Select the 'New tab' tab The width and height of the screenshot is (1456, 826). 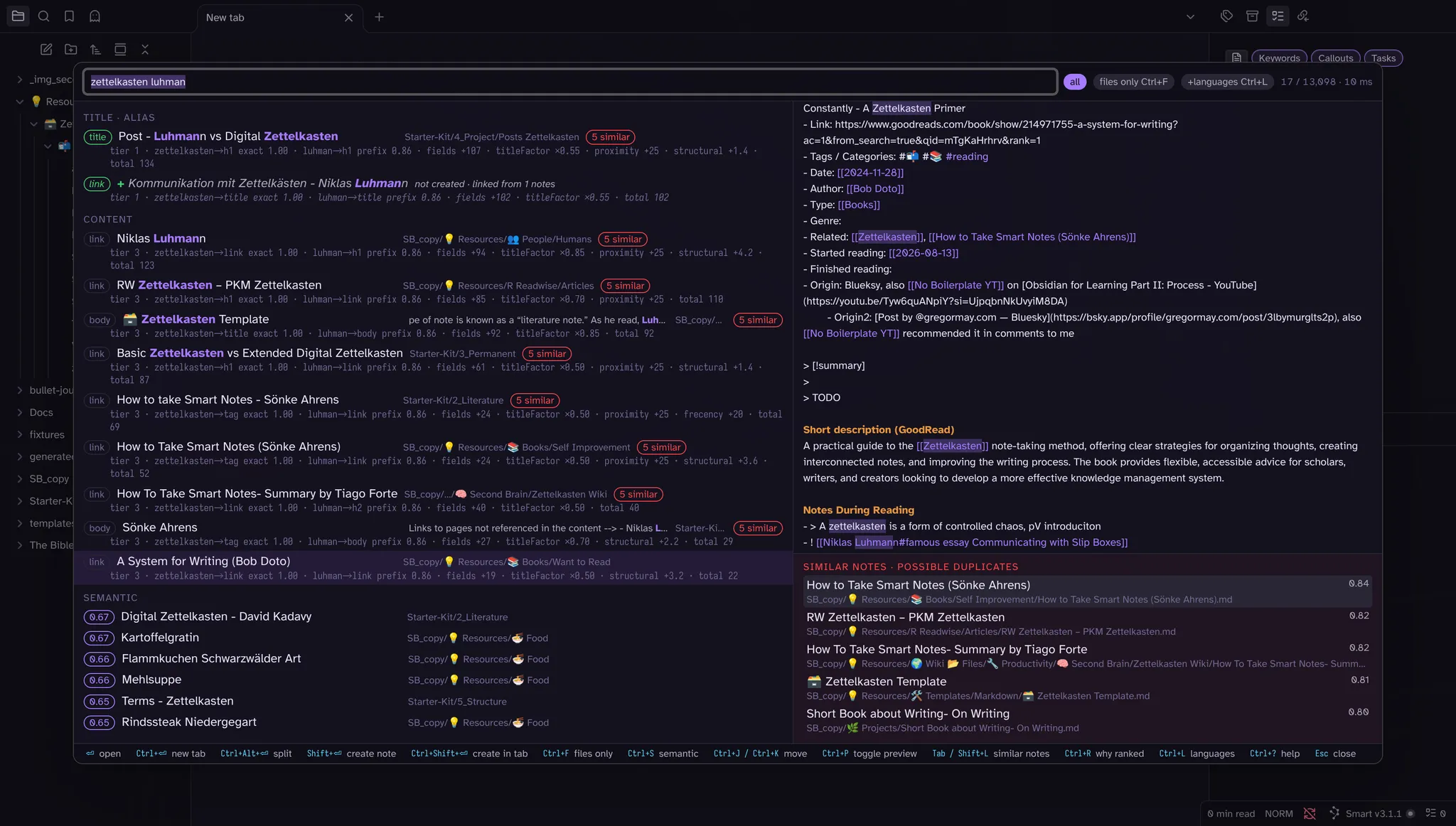[279, 18]
